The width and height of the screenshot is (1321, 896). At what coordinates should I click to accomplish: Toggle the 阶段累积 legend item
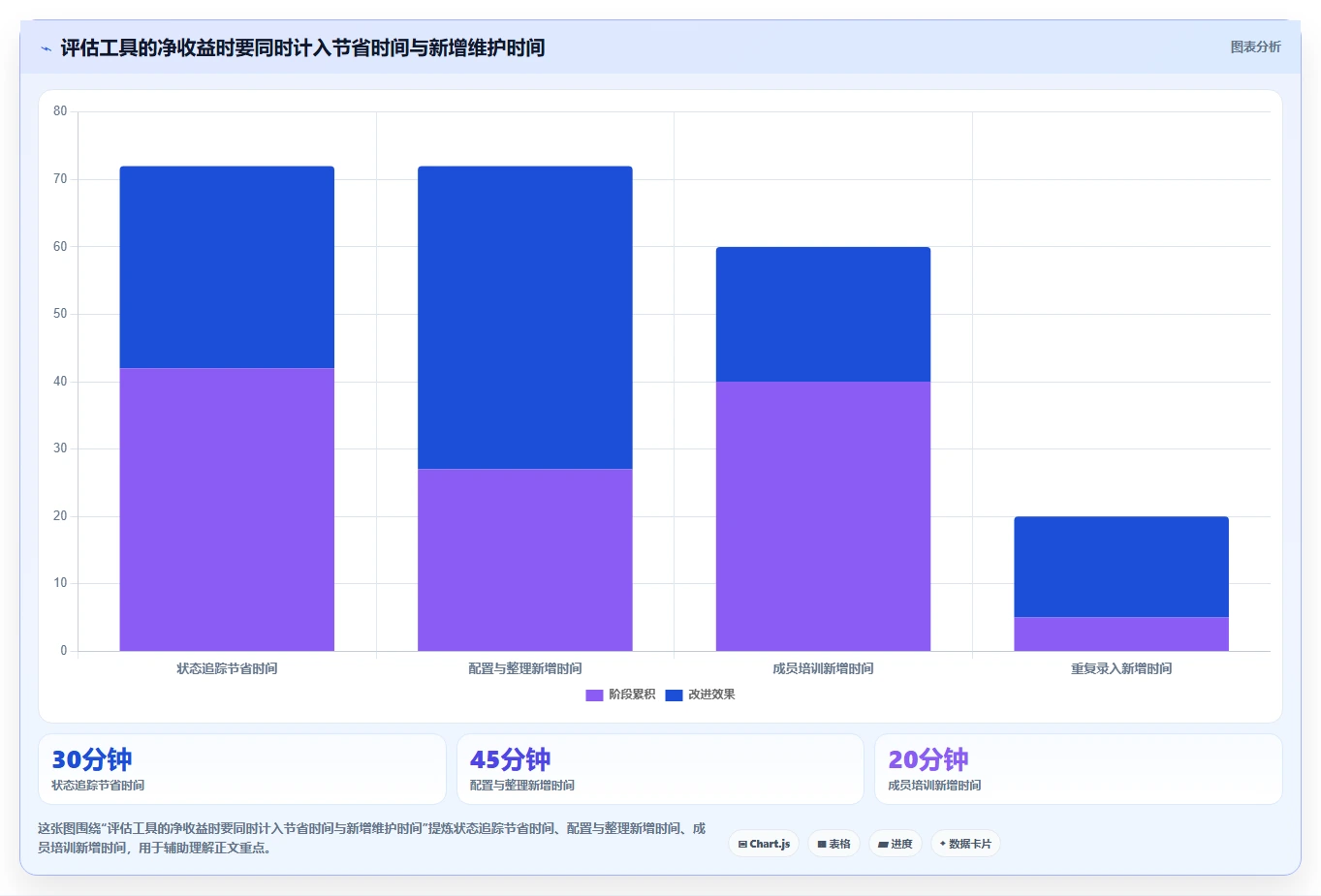[620, 695]
